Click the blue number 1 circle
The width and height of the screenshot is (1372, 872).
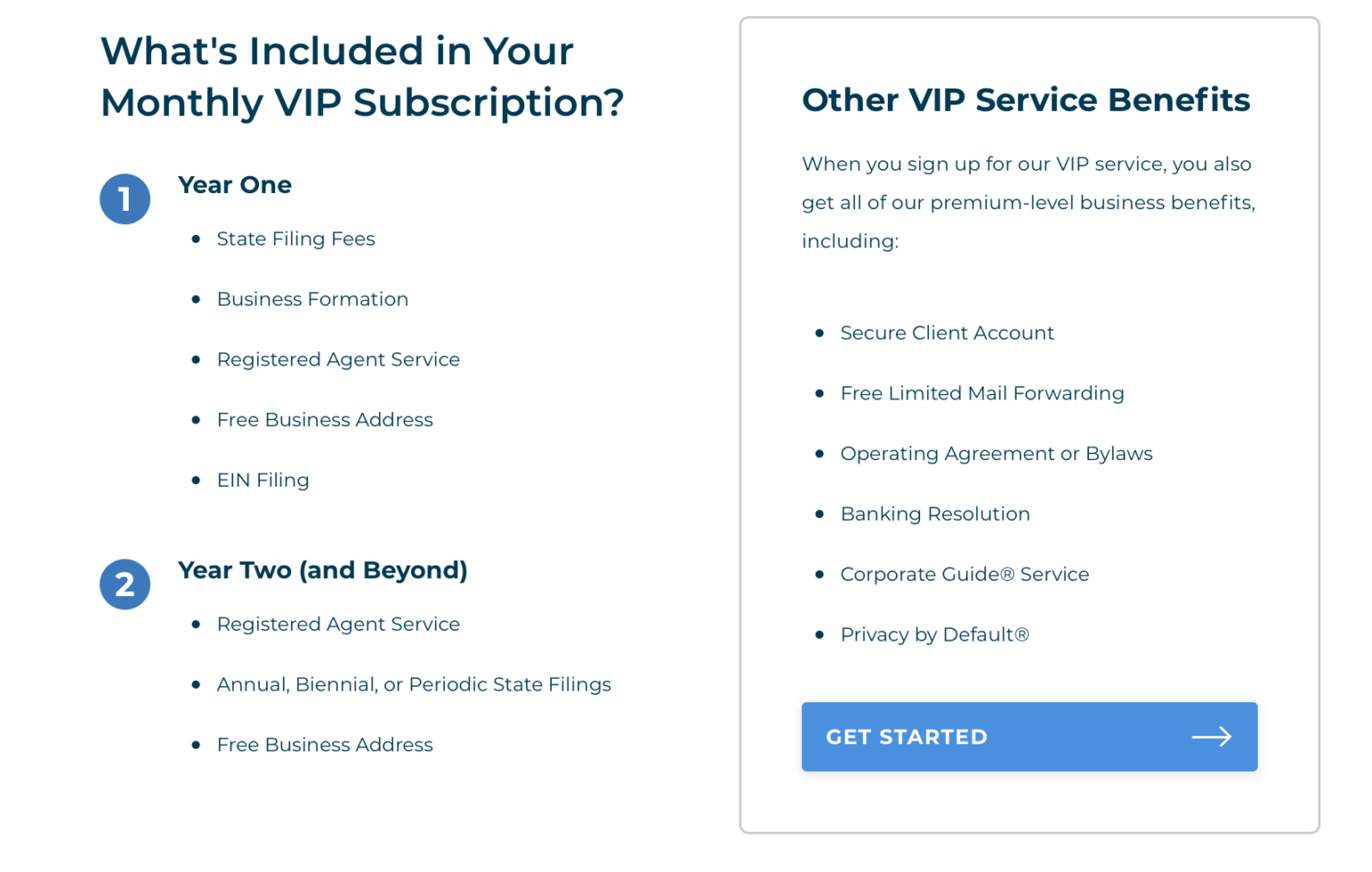tap(125, 198)
